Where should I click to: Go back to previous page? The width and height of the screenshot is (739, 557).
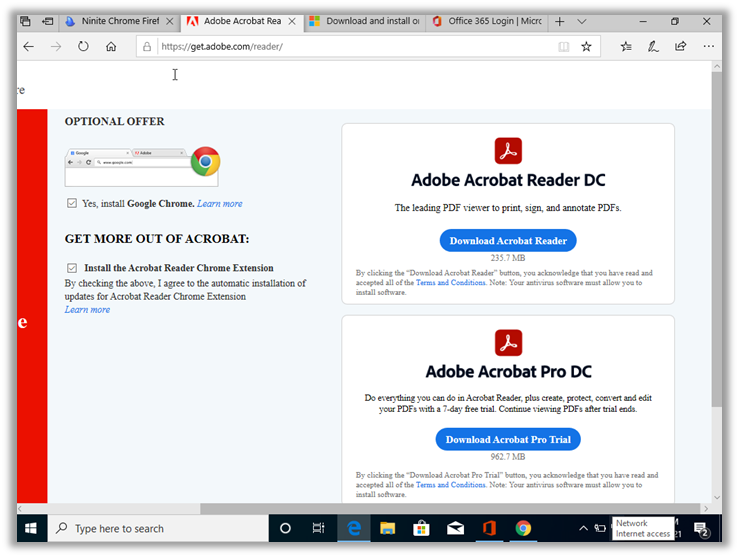pyautogui.click(x=29, y=47)
